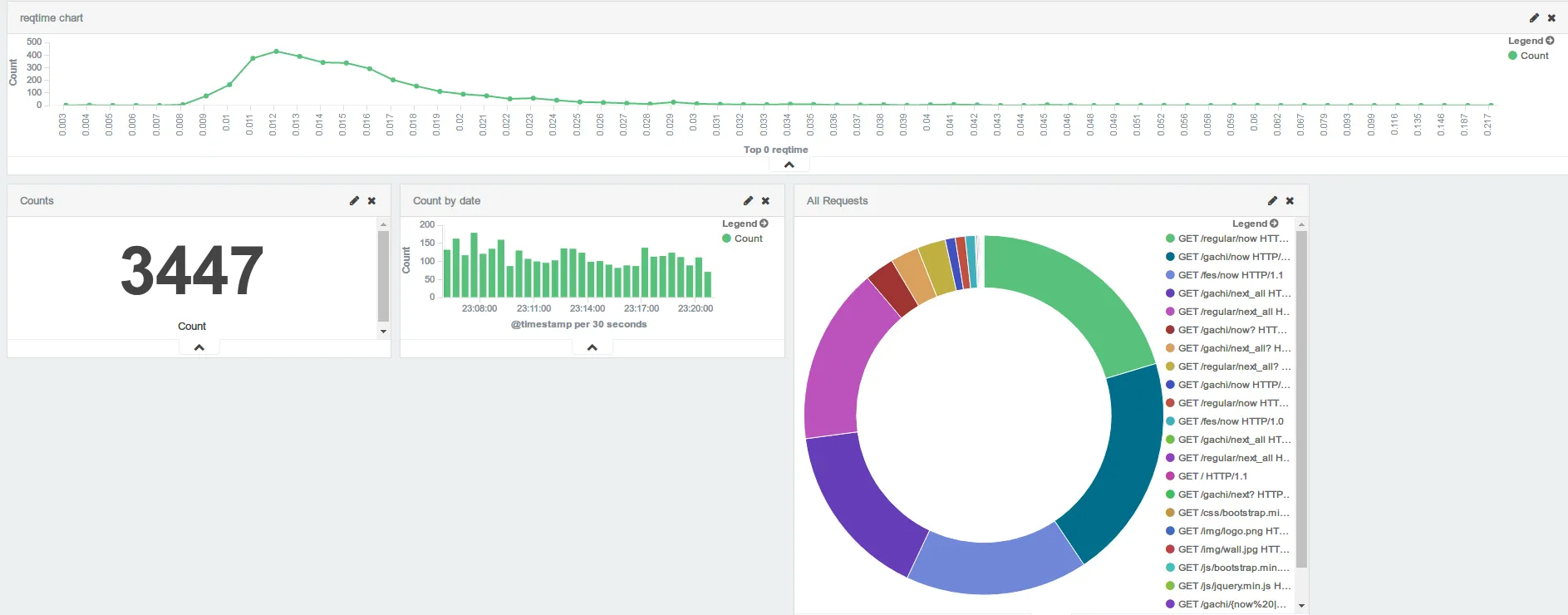Image resolution: width=1568 pixels, height=615 pixels.
Task: Toggle the reqtime chart Legend arrow
Action: tap(1550, 40)
